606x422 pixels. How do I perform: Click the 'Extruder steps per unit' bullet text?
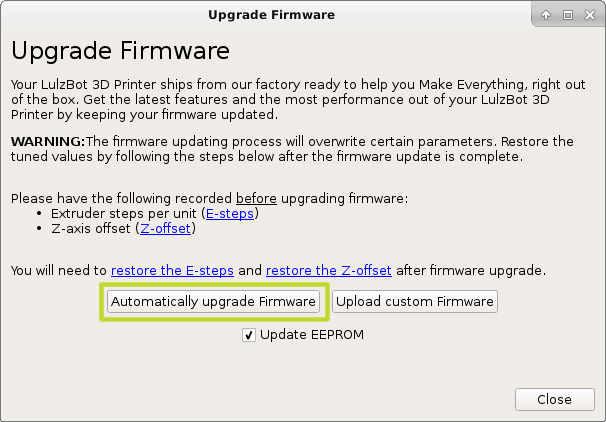[124, 214]
